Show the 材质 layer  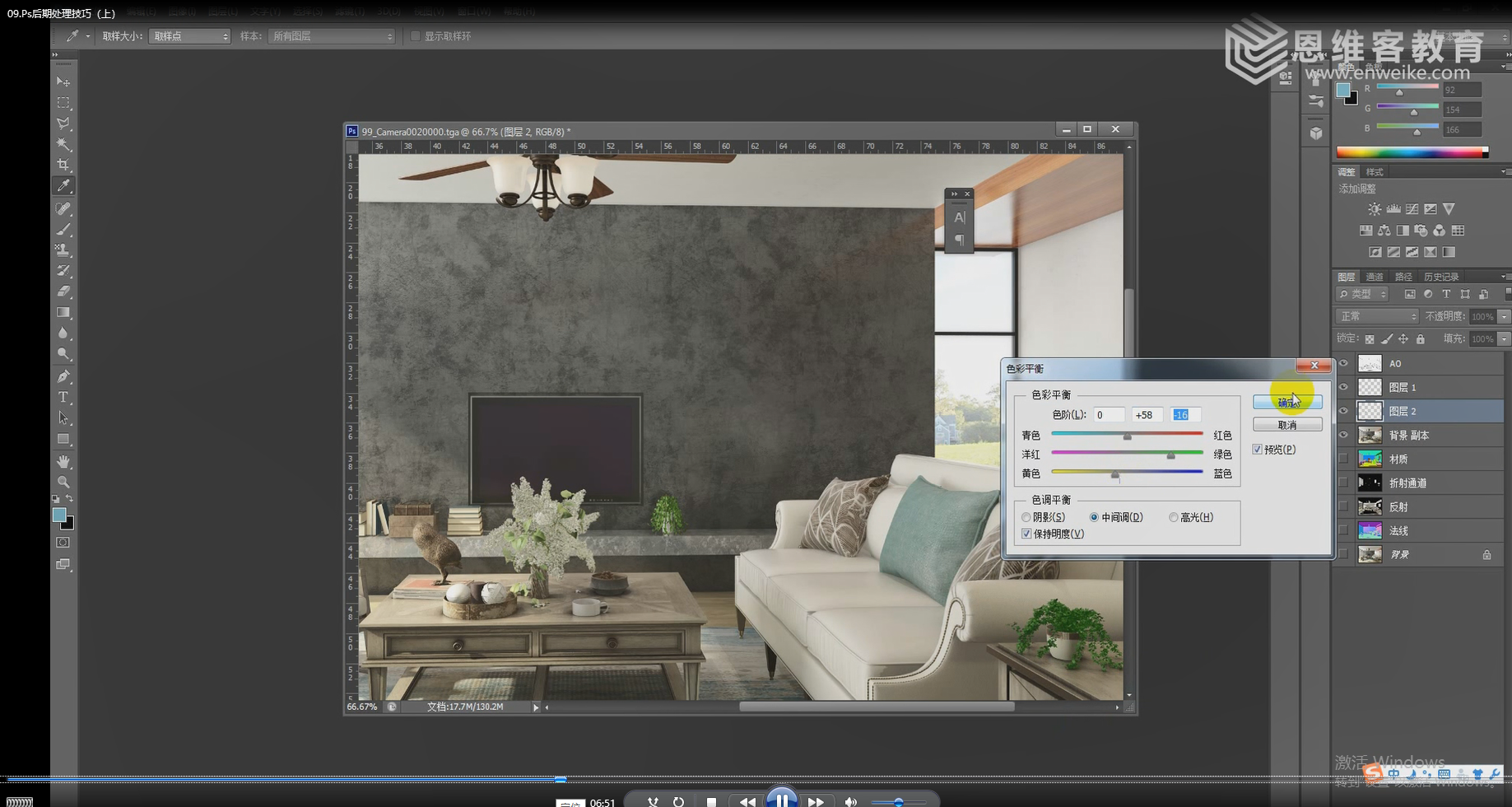point(1344,459)
